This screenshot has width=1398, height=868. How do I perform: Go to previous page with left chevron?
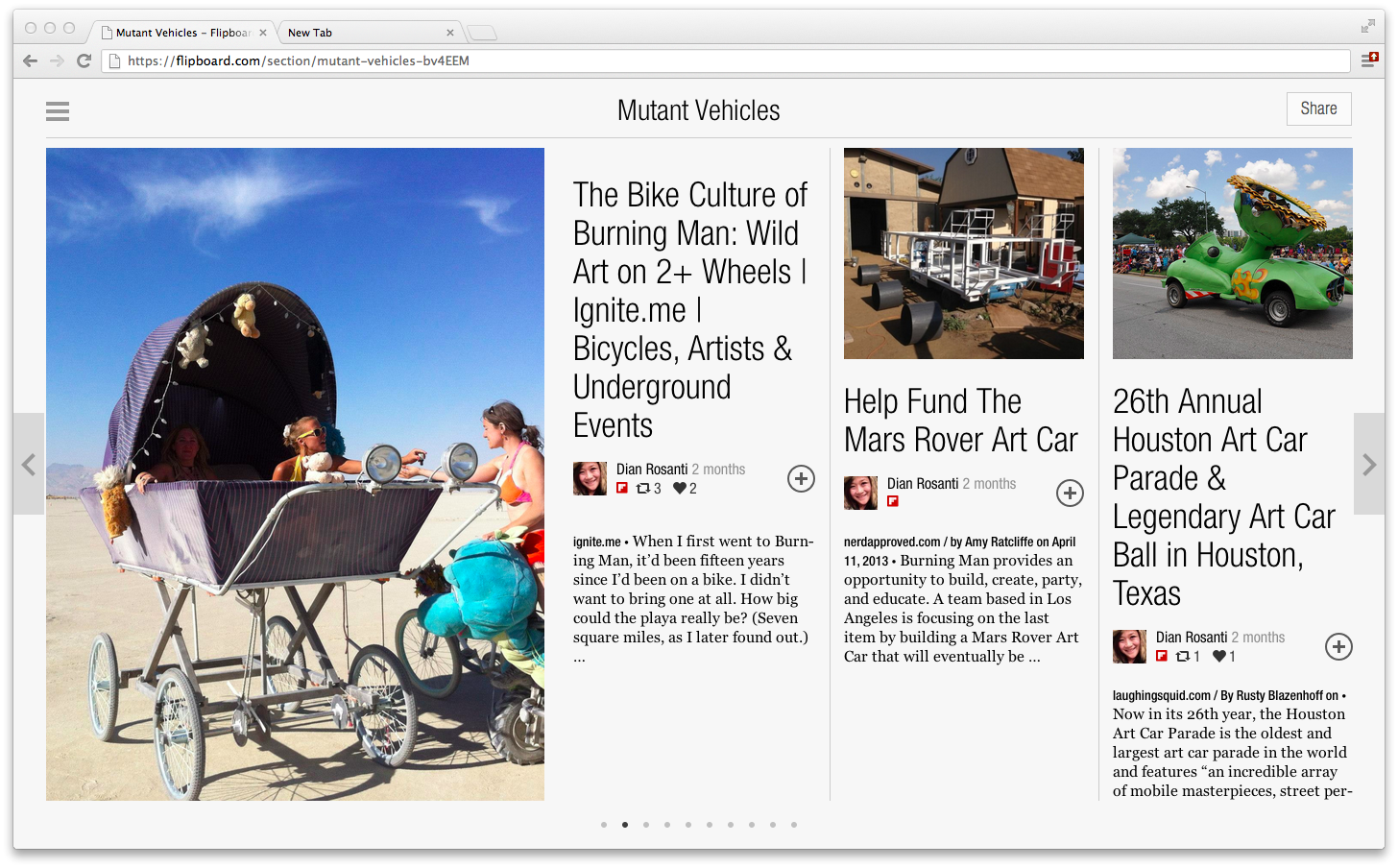[29, 465]
